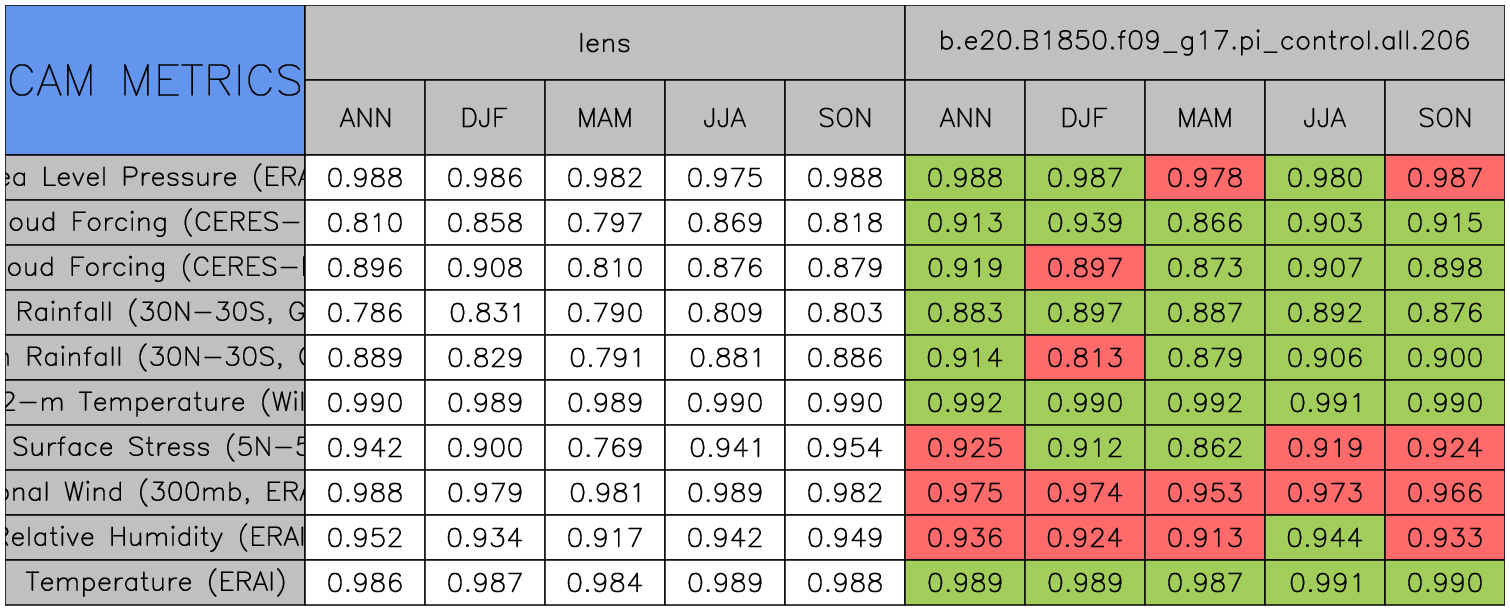Click the ANN header under lens

(x=365, y=118)
